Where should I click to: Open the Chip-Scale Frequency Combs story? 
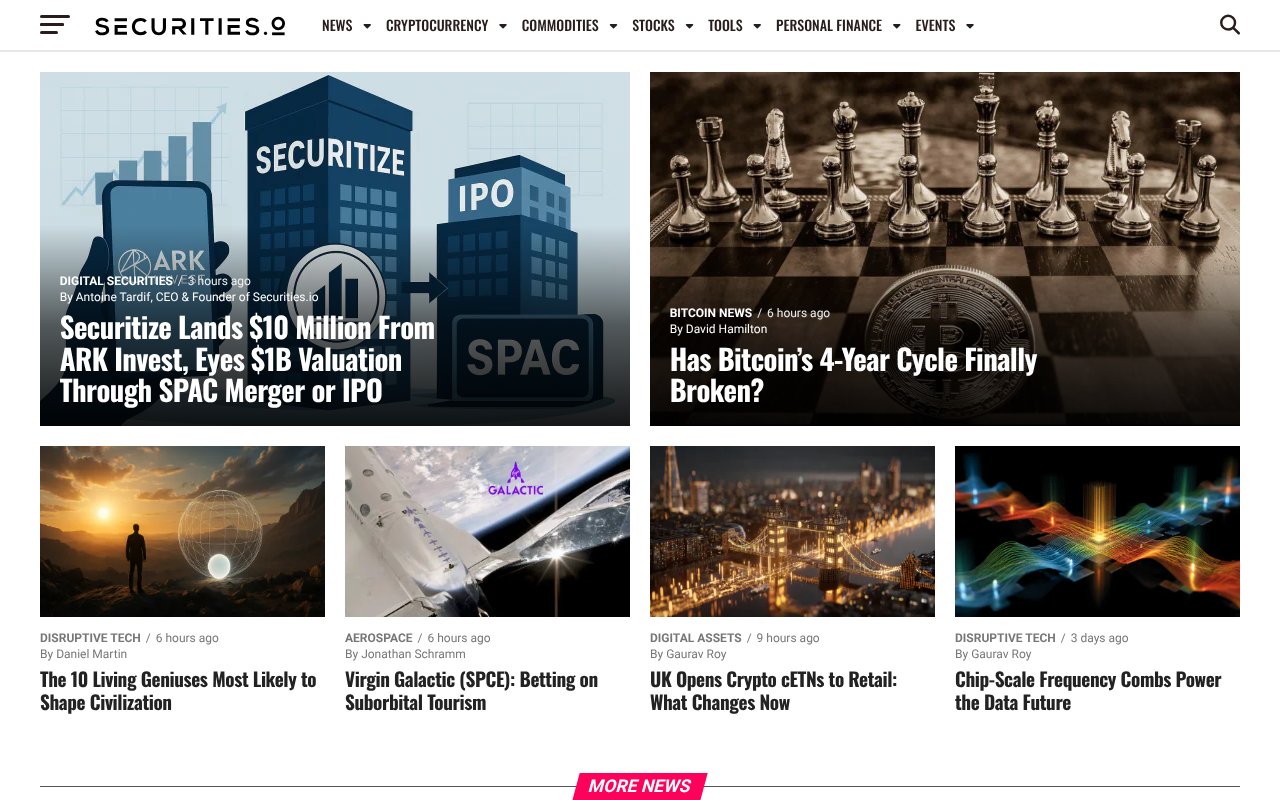click(1088, 690)
